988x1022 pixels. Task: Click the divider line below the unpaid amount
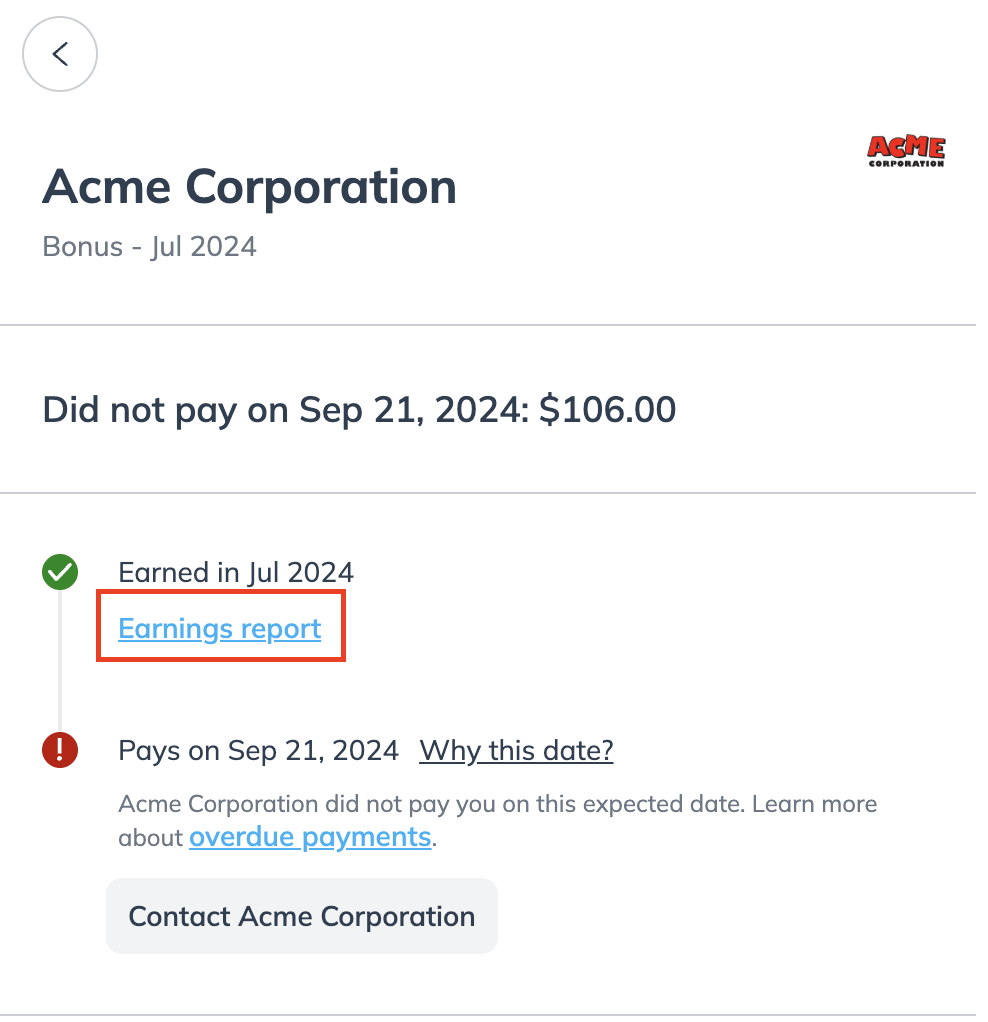[494, 493]
